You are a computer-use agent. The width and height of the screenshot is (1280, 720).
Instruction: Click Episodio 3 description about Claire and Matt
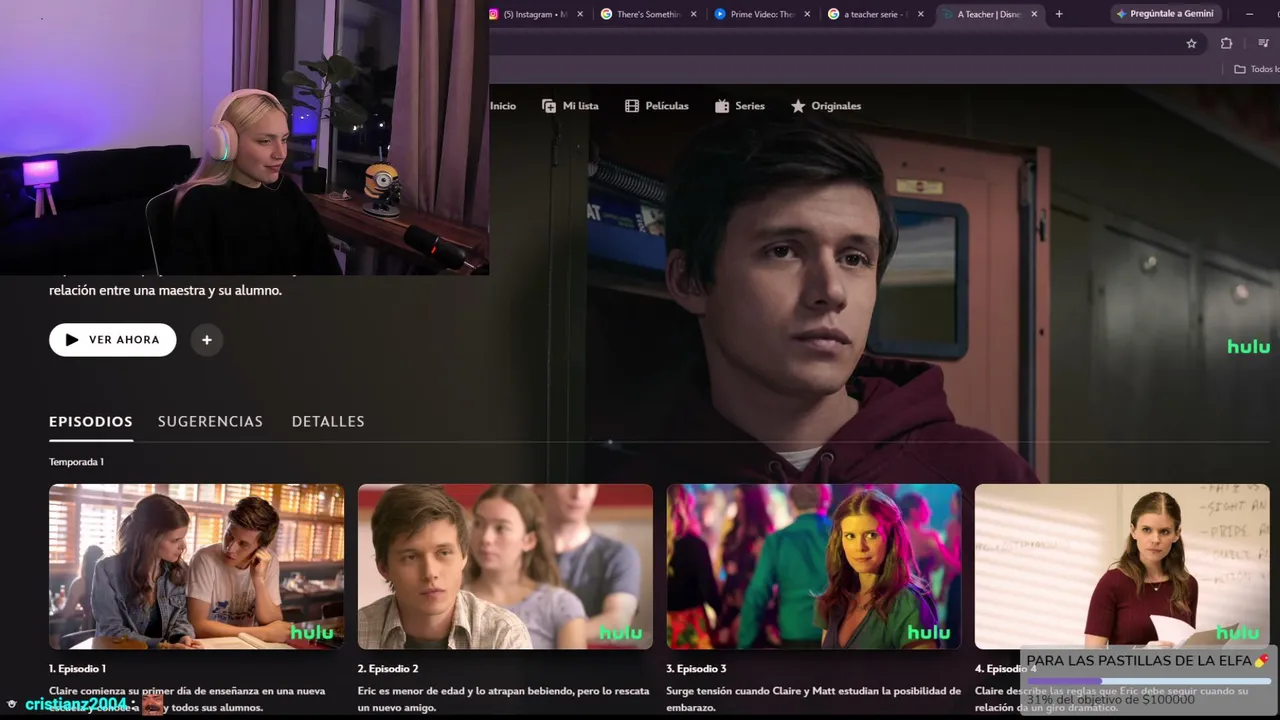click(814, 699)
